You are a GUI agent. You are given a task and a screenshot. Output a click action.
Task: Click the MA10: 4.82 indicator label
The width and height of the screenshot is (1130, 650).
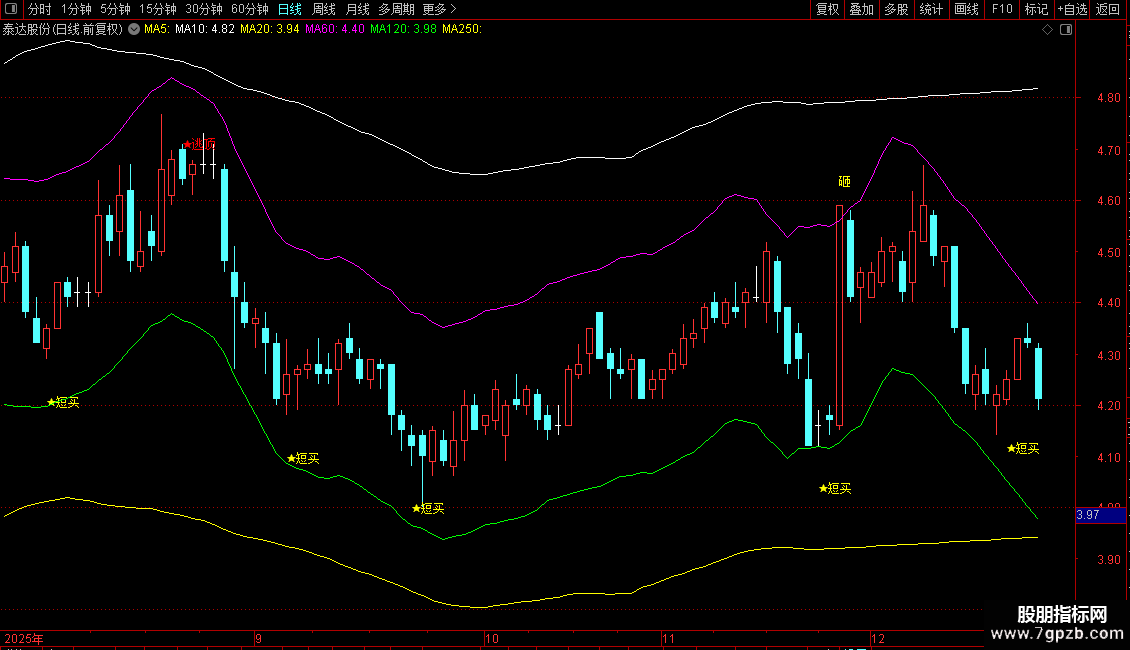pyautogui.click(x=205, y=29)
